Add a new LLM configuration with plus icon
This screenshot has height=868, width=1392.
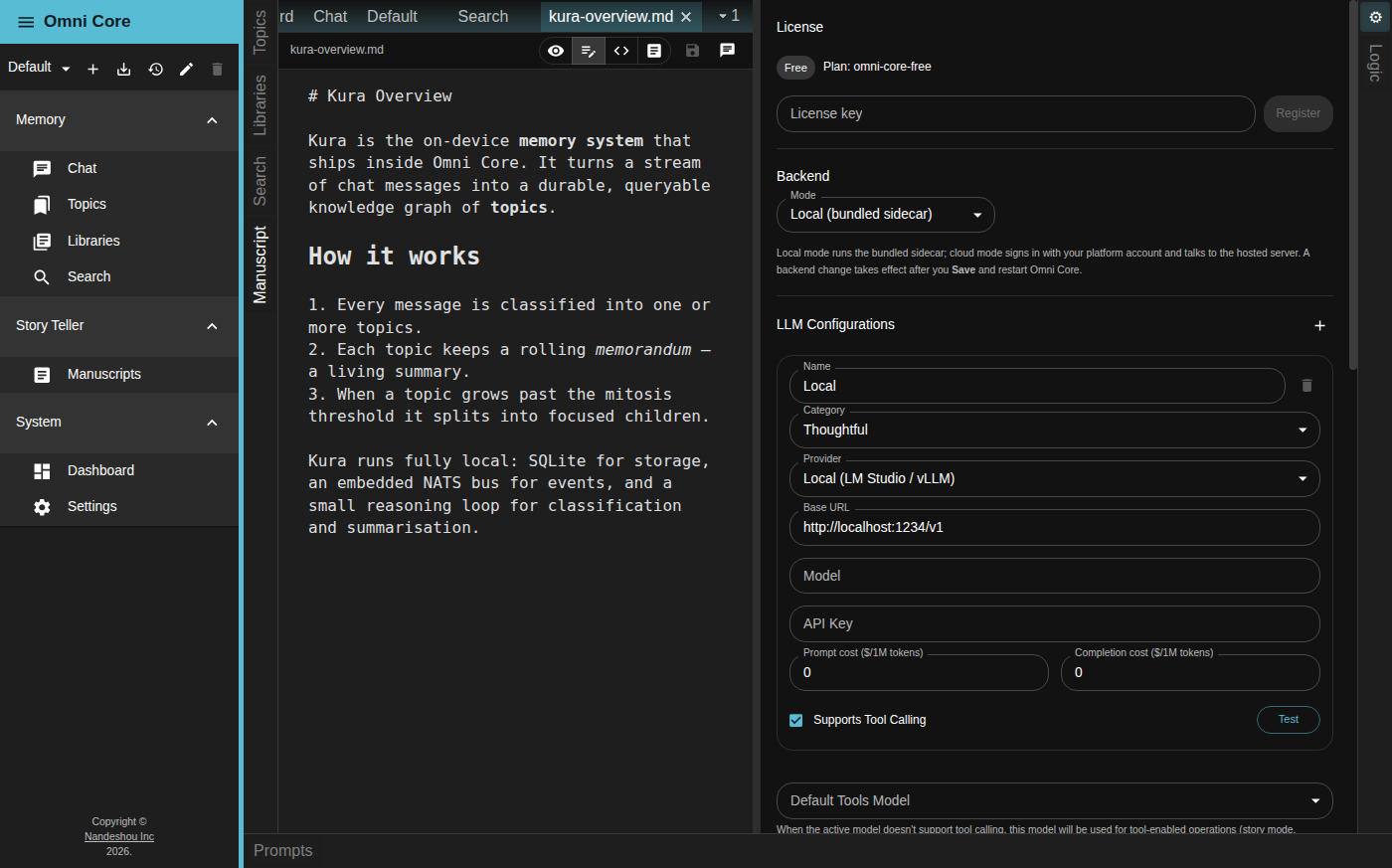tap(1319, 326)
